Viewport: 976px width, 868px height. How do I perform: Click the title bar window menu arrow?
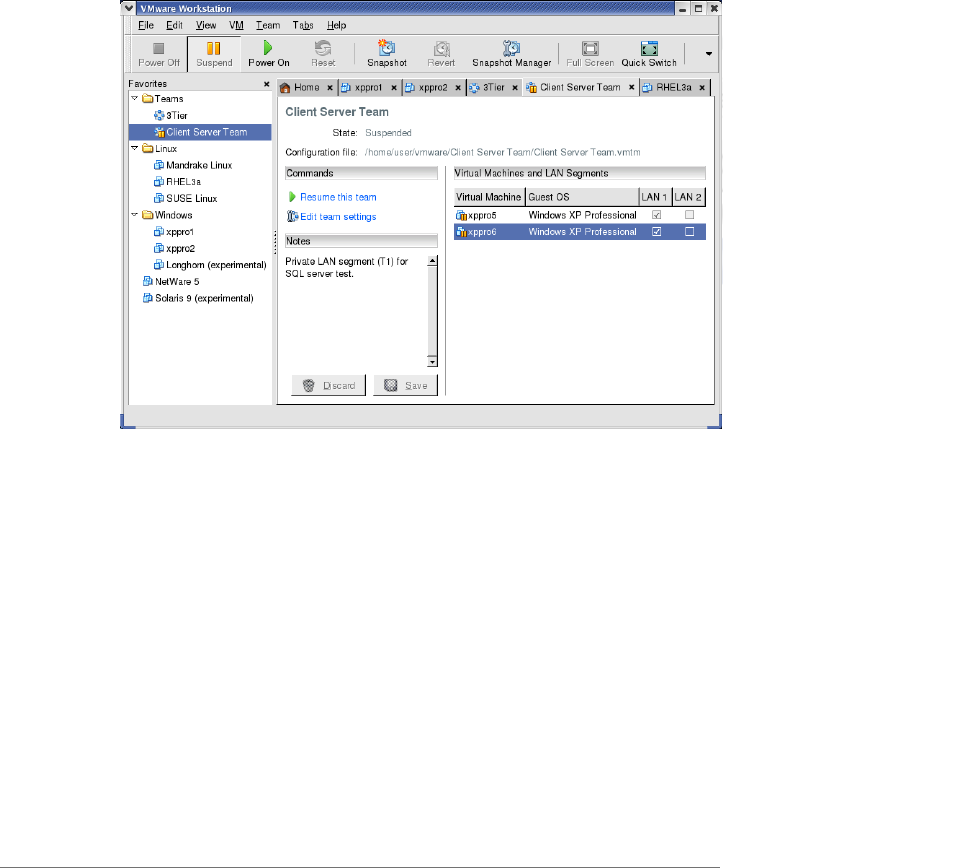pyautogui.click(x=128, y=8)
